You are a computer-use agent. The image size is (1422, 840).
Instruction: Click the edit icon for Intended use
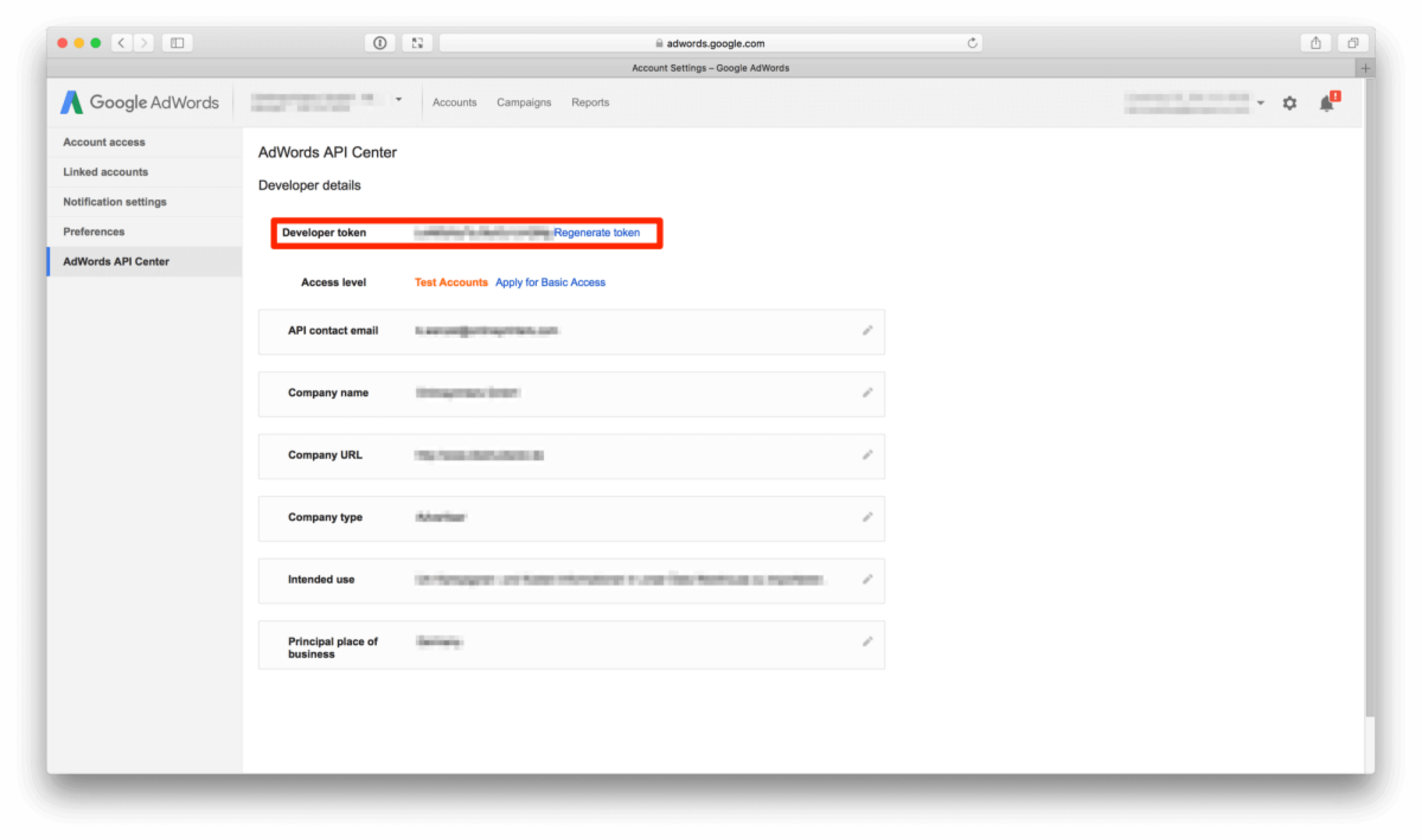point(867,580)
